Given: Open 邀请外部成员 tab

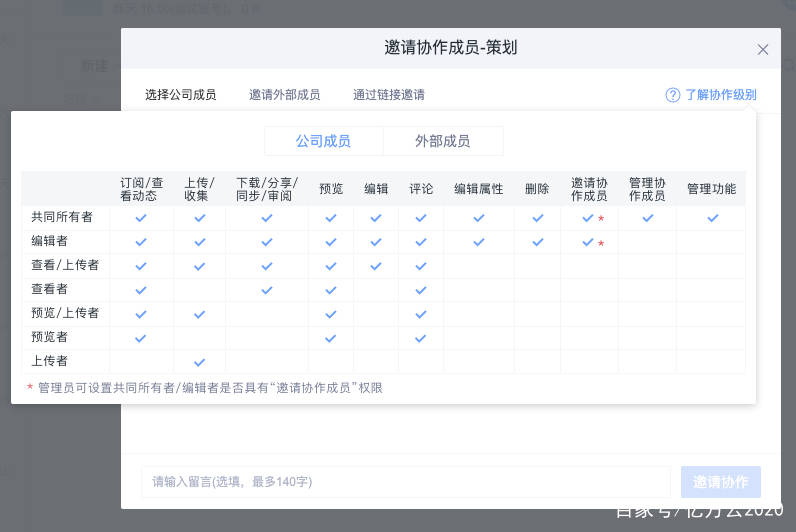Looking at the screenshot, I should (284, 95).
